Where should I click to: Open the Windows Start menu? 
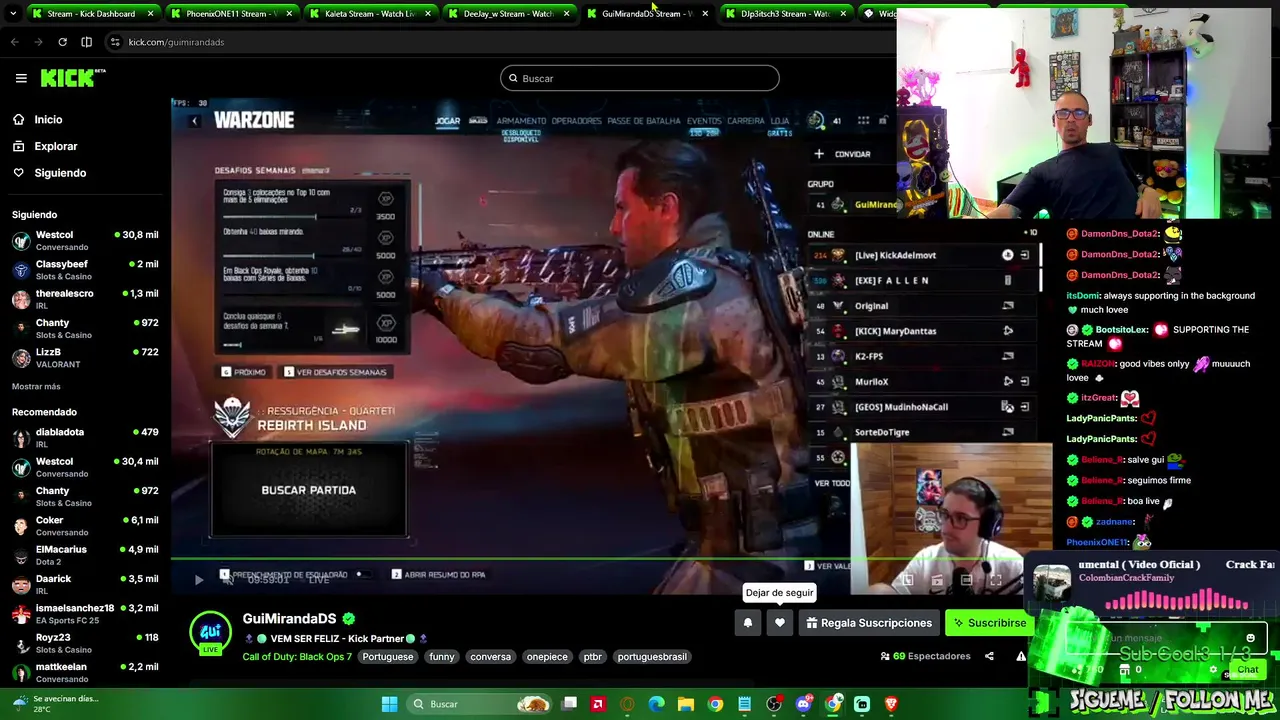pyautogui.click(x=389, y=704)
